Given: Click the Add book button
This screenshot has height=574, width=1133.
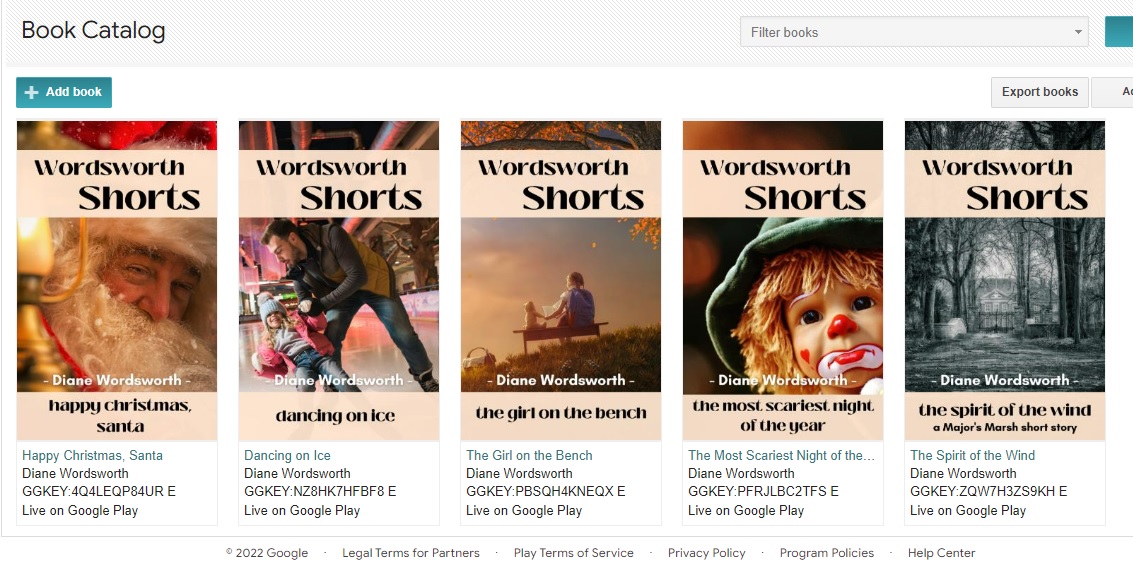Looking at the screenshot, I should (64, 92).
